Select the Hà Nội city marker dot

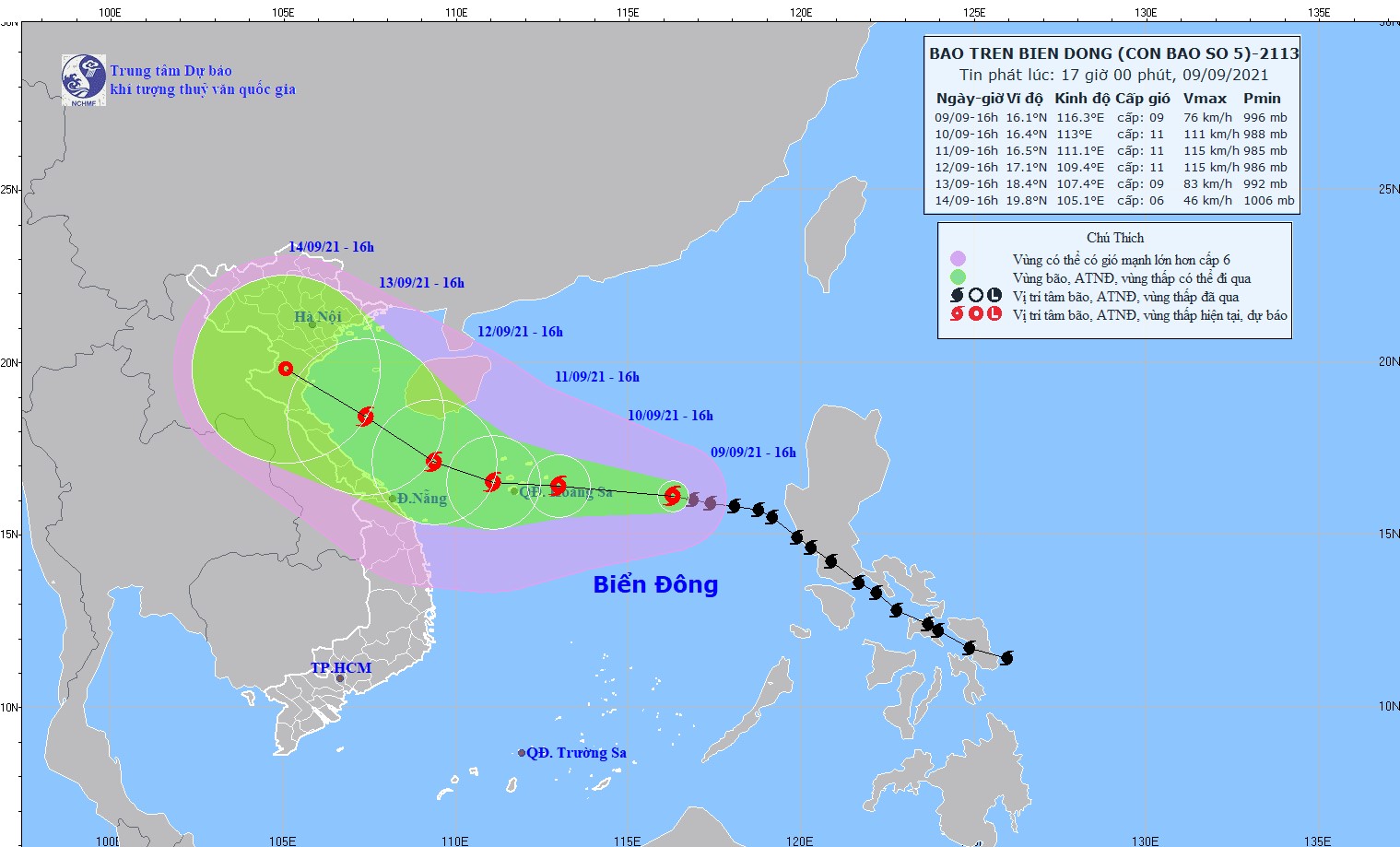coord(312,324)
